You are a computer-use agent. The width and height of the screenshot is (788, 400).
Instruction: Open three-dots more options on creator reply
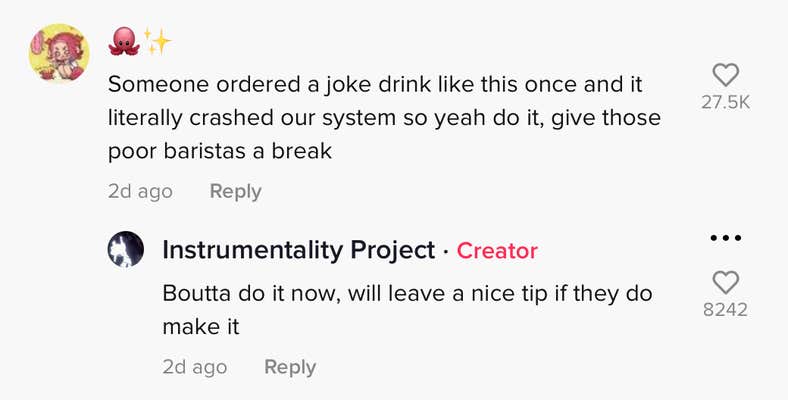point(725,238)
